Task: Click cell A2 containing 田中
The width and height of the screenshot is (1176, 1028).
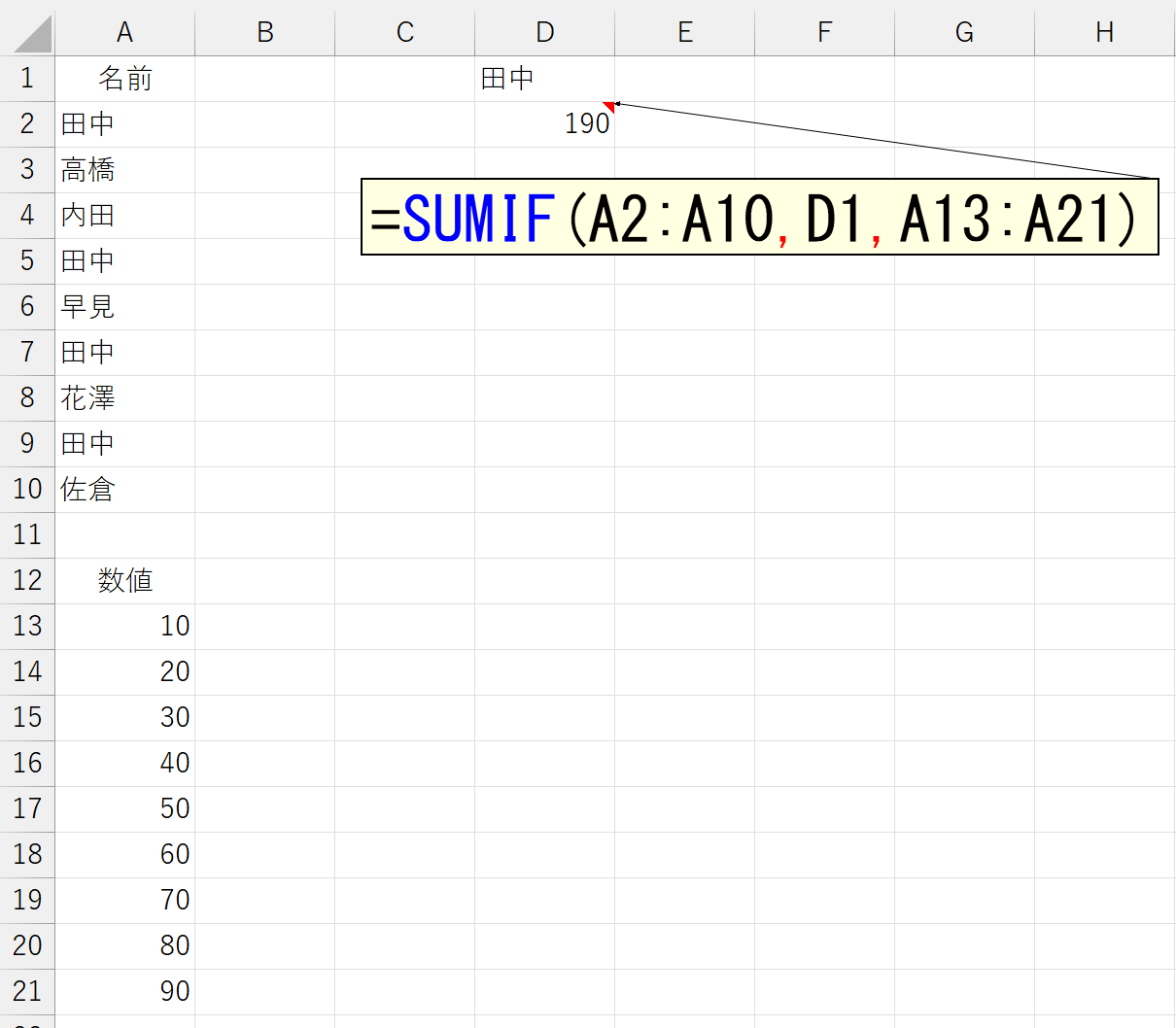Action: tap(124, 124)
